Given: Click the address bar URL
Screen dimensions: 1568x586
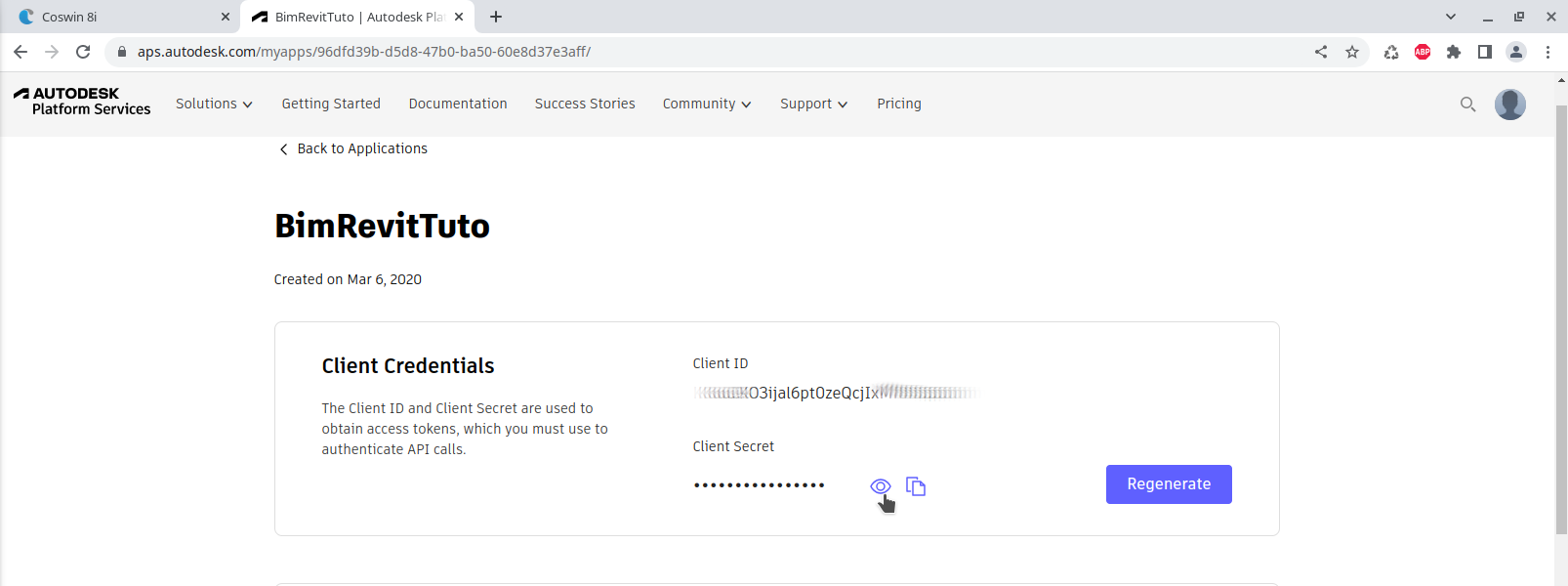Looking at the screenshot, I should 364,52.
